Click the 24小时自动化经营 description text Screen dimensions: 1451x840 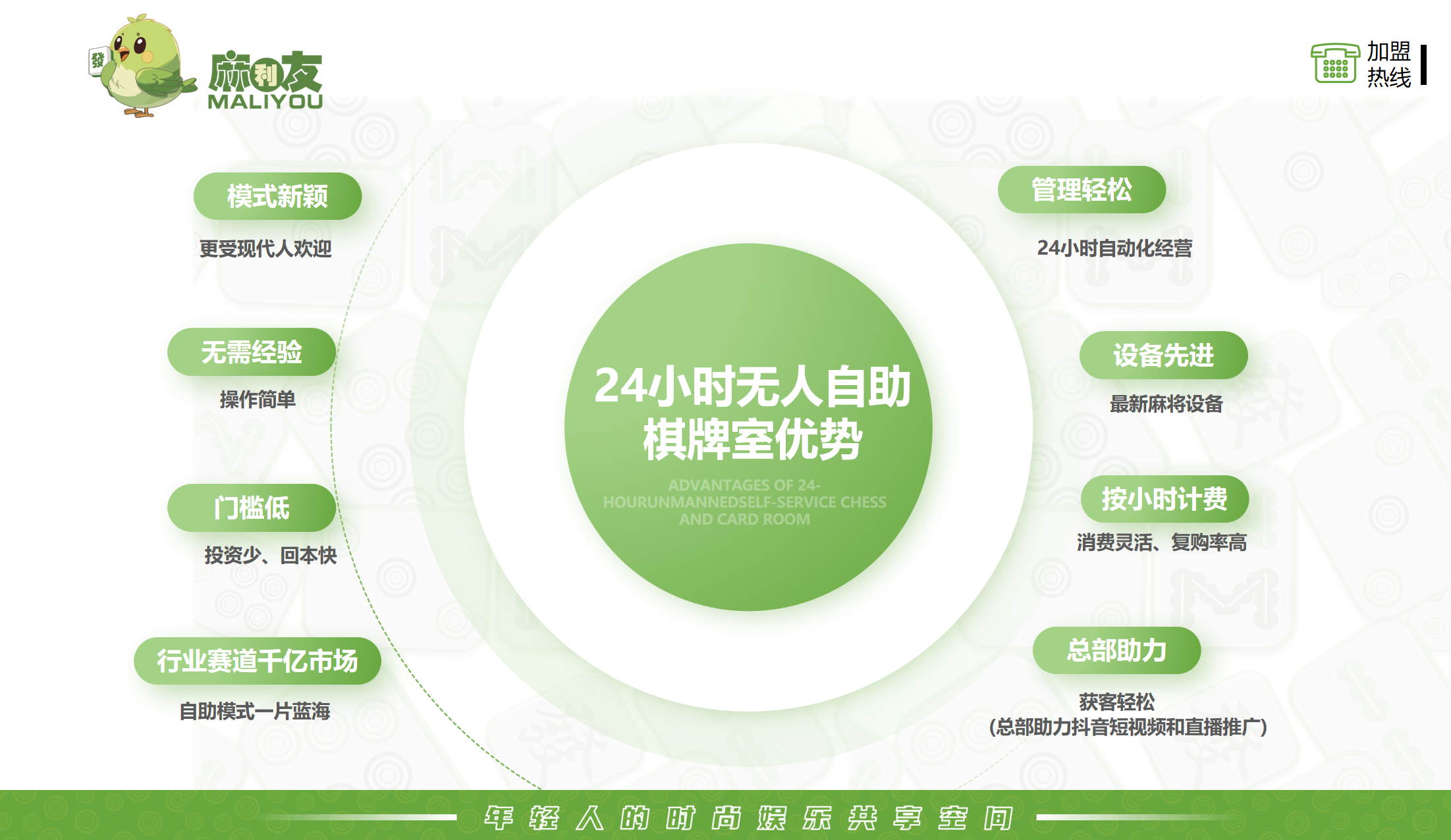(x=1114, y=248)
